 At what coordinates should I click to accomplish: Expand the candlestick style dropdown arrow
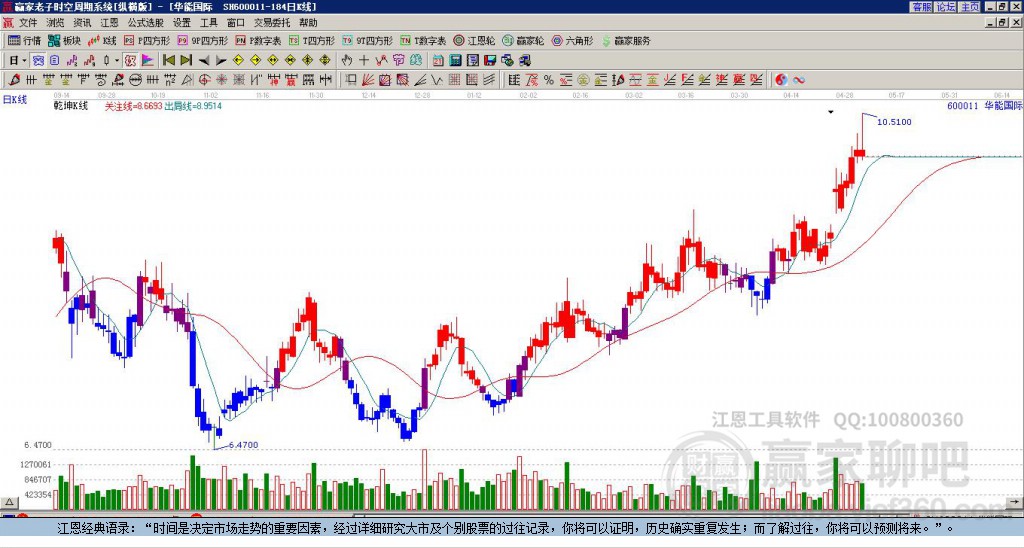117,61
